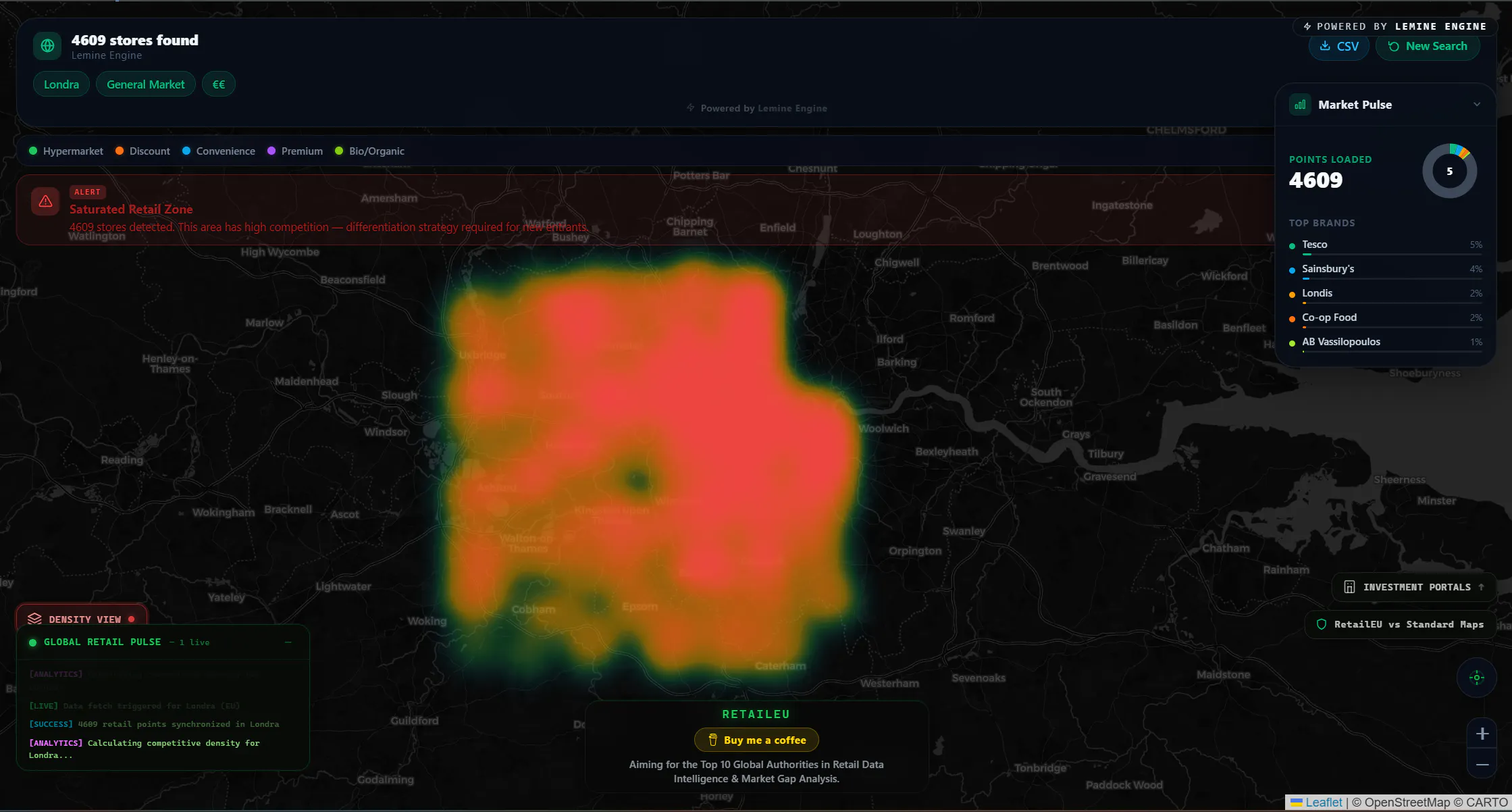Click the Romford map label

972,318
